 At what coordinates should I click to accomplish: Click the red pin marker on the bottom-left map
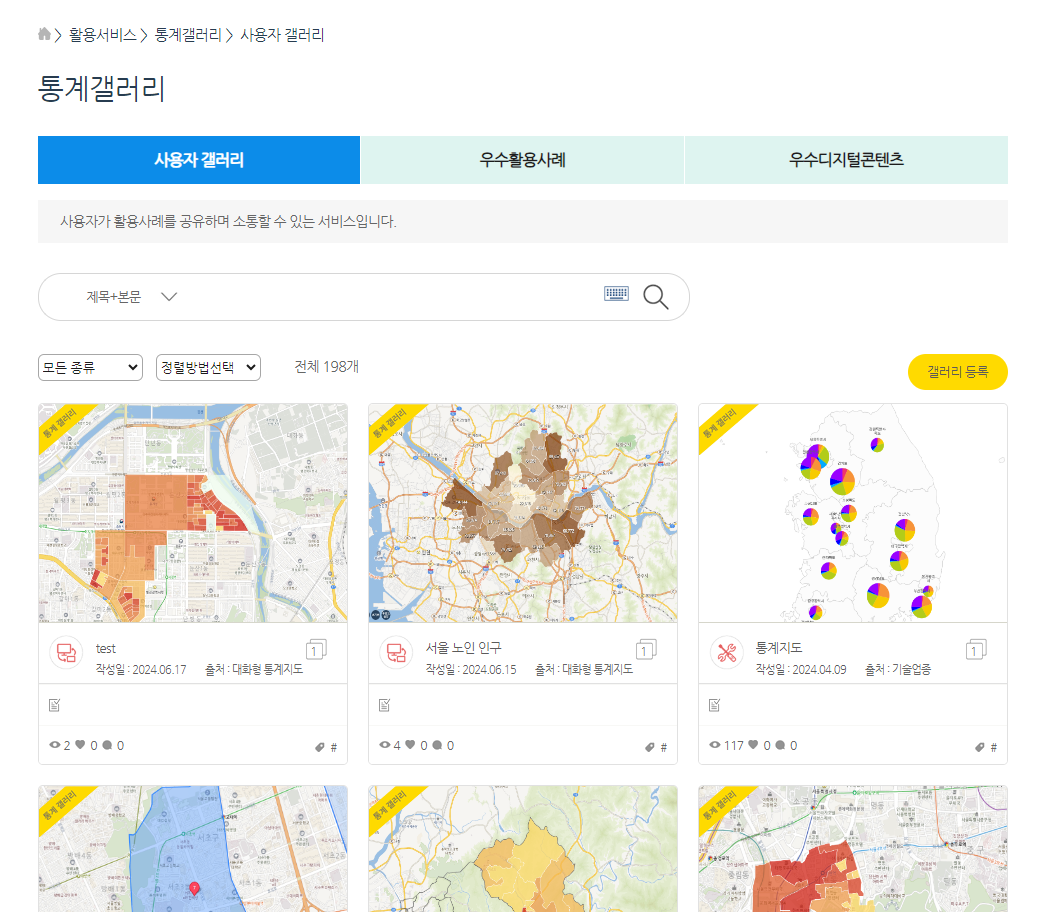[196, 886]
